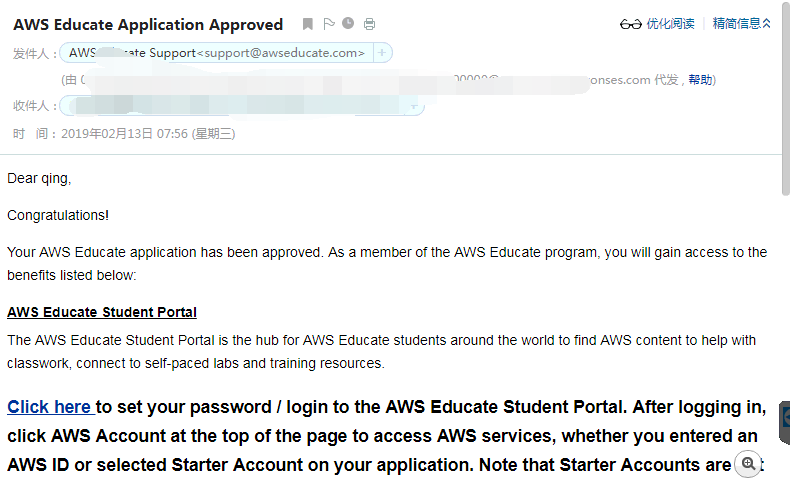Viewport: 790px width, 487px height.
Task: Click the magnifier zoom icon
Action: click(748, 464)
